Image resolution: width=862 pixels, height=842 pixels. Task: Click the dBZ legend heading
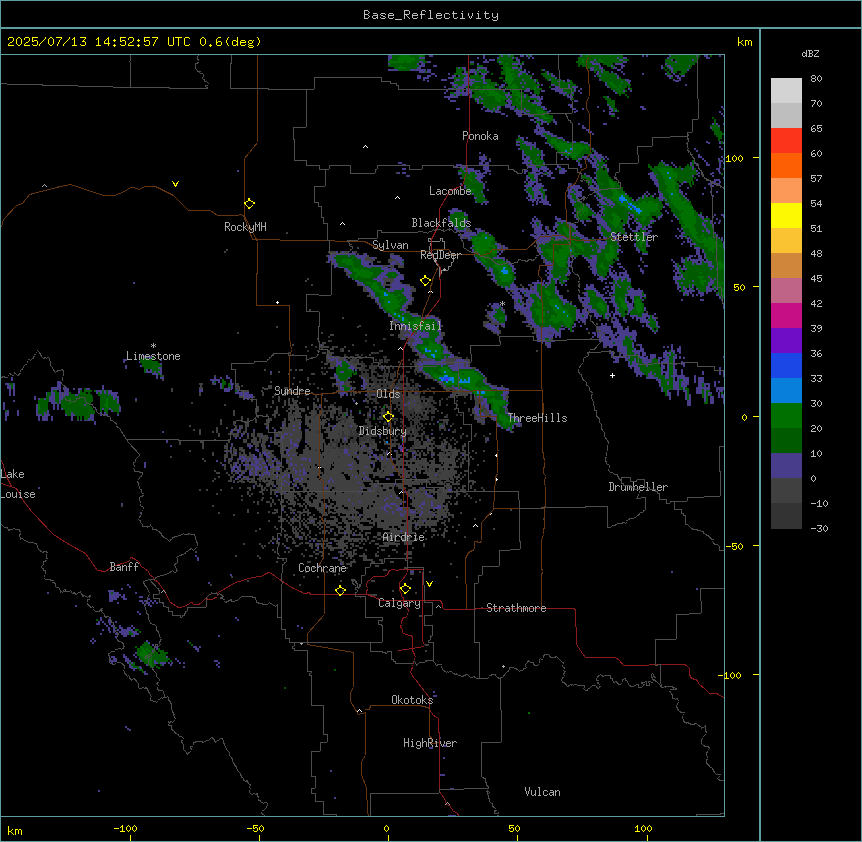coord(810,53)
